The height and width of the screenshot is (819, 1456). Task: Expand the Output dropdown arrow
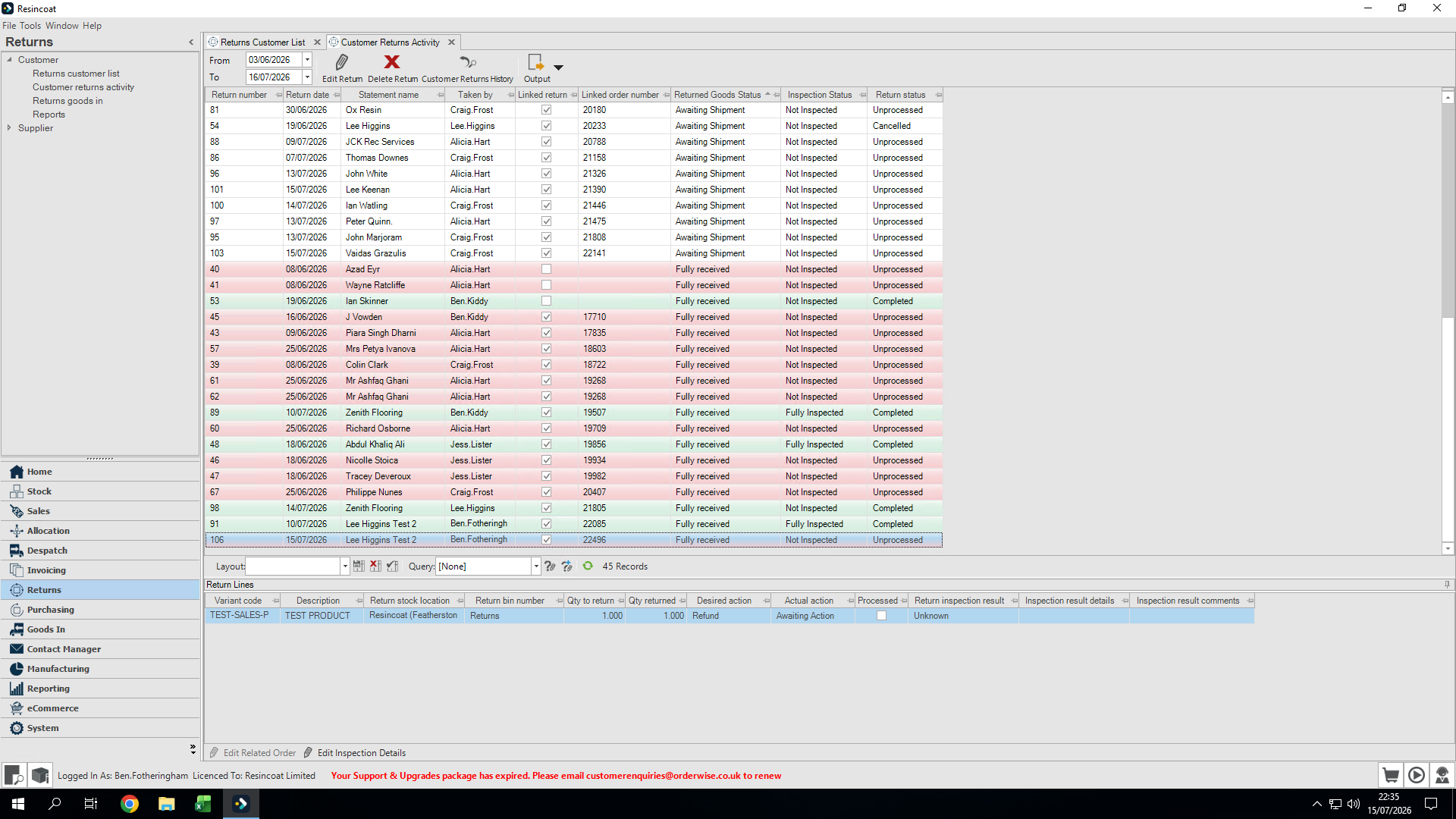(559, 67)
